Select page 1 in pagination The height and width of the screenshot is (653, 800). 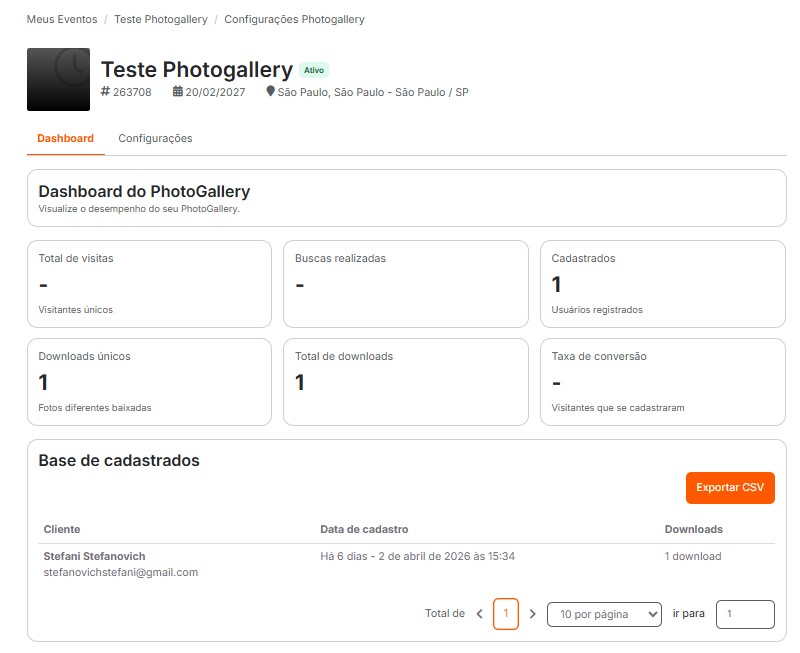point(506,614)
